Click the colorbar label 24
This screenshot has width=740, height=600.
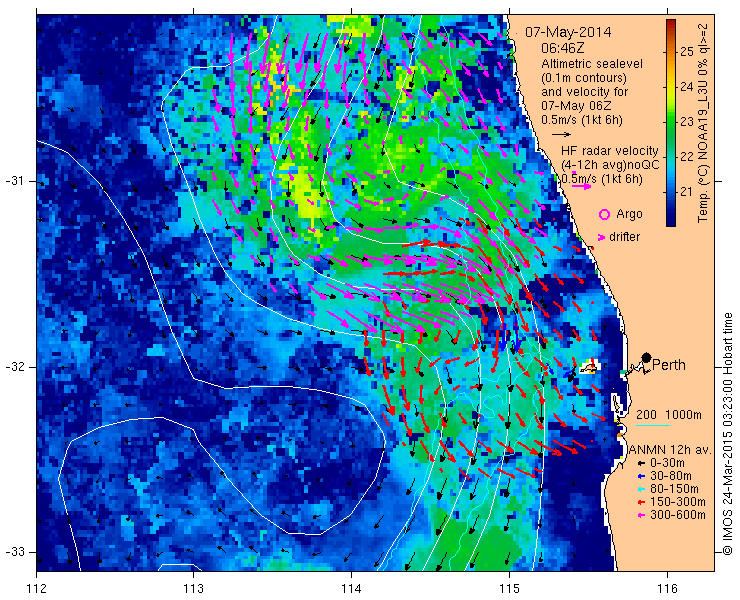(687, 87)
